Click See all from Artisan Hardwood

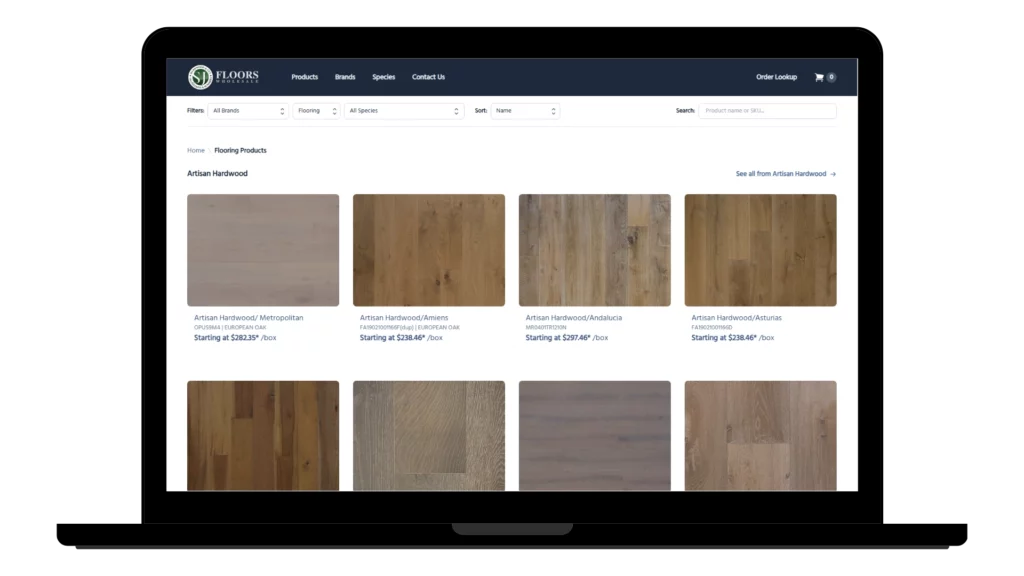pos(781,174)
